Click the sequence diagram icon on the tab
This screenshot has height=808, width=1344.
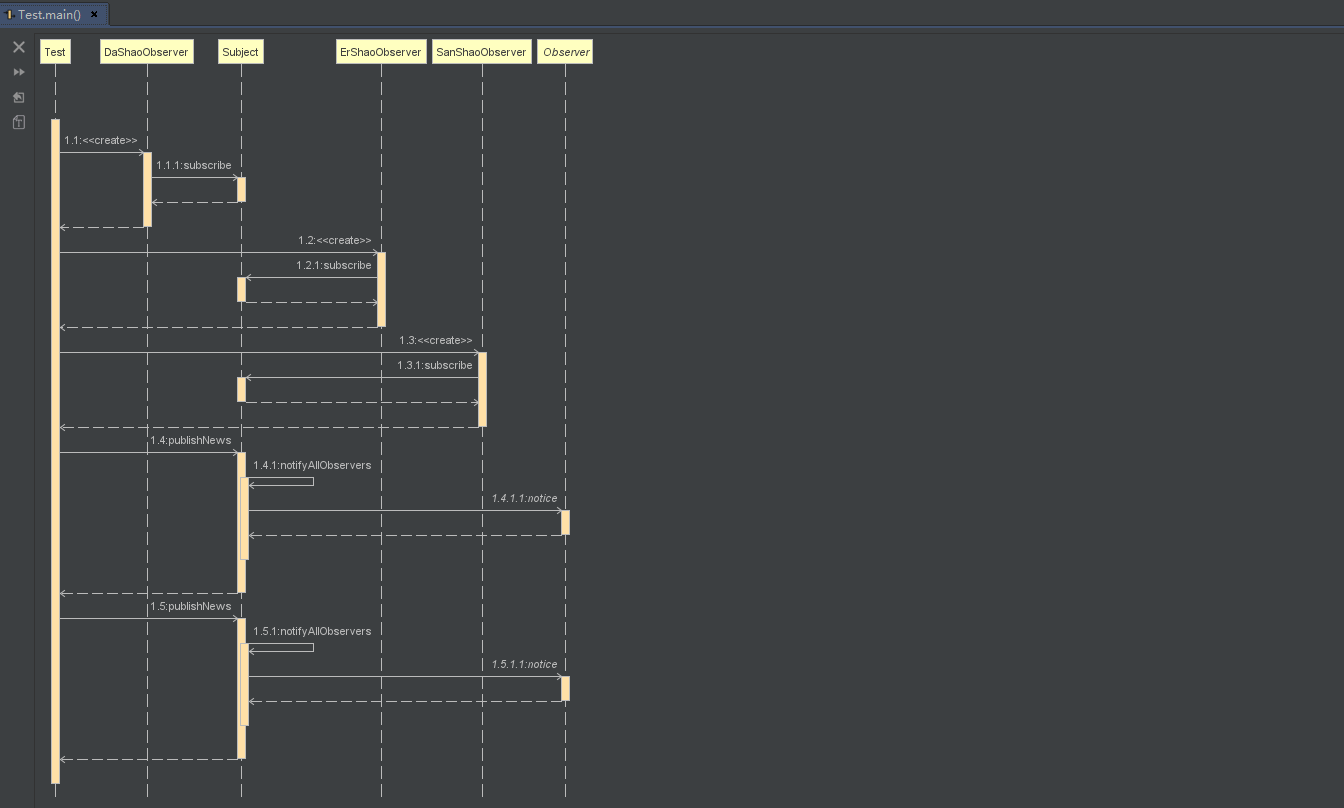click(x=12, y=15)
